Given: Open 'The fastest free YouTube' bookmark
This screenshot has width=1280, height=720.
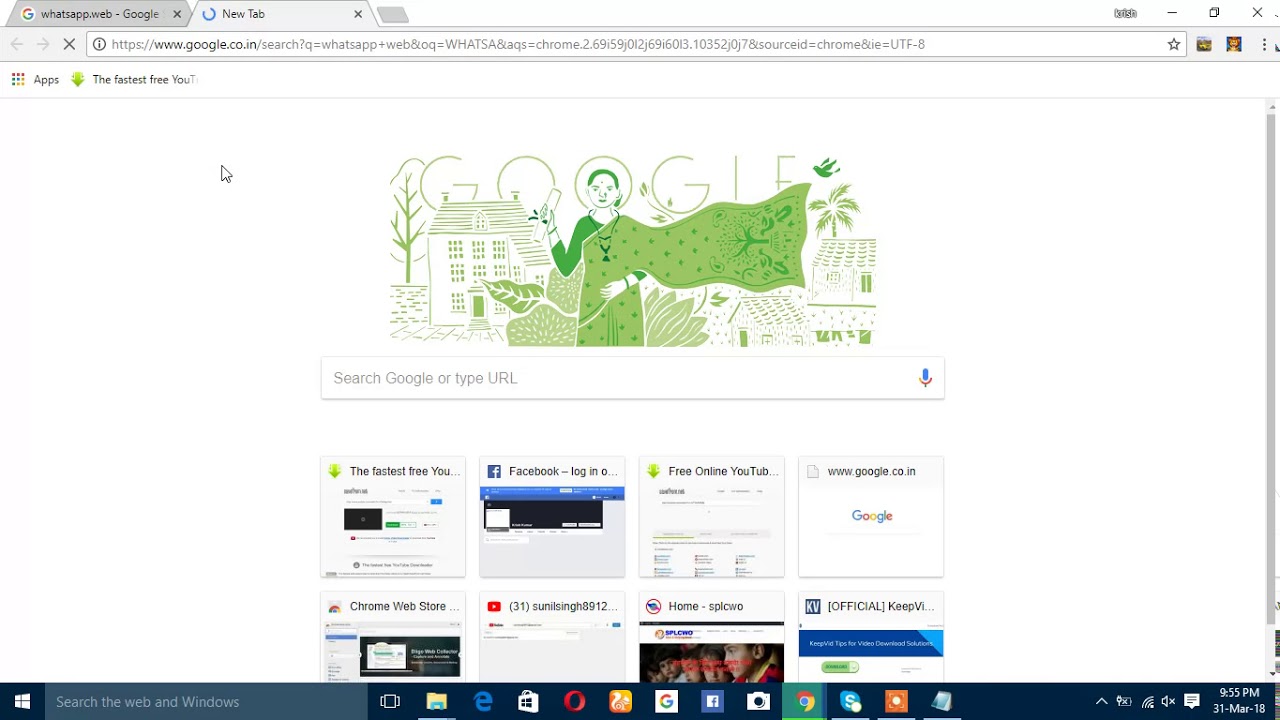Looking at the screenshot, I should tap(134, 79).
